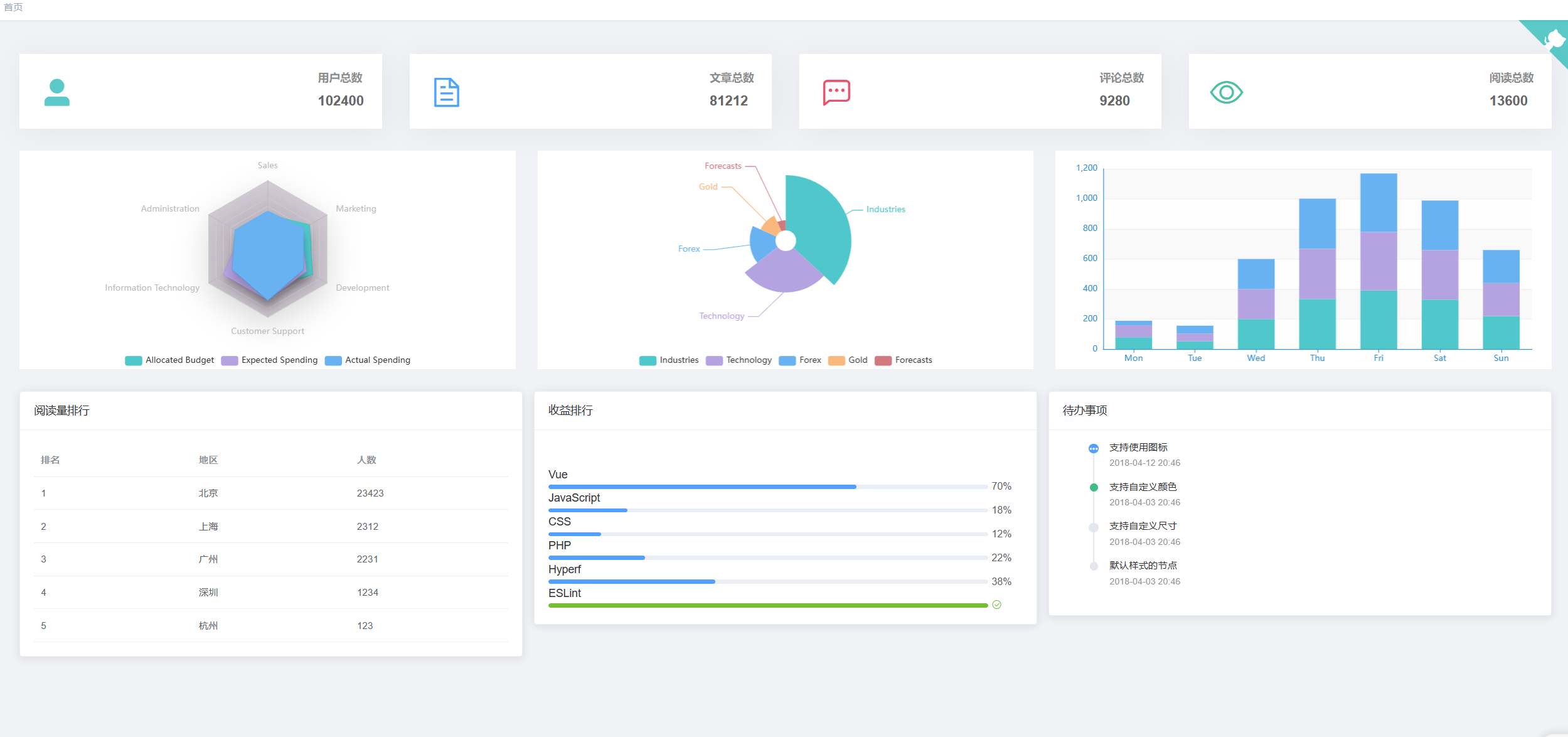Screen dimensions: 1568x737
Task: Toggle Expected Spending legend in radar chart
Action: click(x=269, y=360)
